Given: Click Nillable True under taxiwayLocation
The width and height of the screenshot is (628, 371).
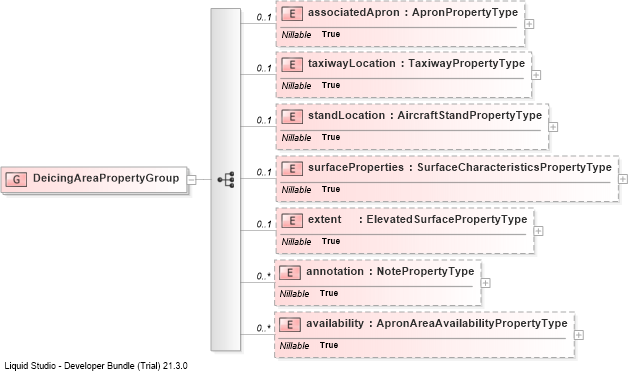Looking at the screenshot, I should click(311, 85).
